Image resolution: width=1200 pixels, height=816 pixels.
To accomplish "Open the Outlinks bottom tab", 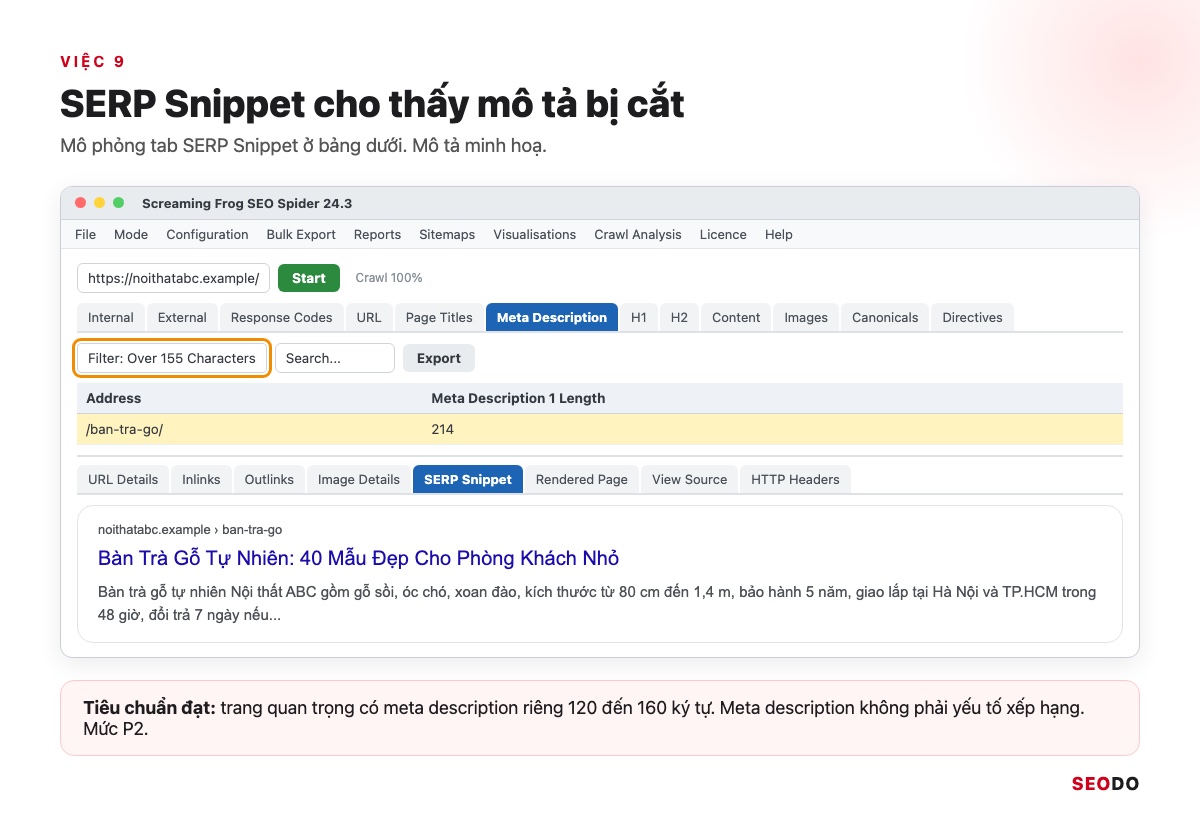I will [x=269, y=479].
